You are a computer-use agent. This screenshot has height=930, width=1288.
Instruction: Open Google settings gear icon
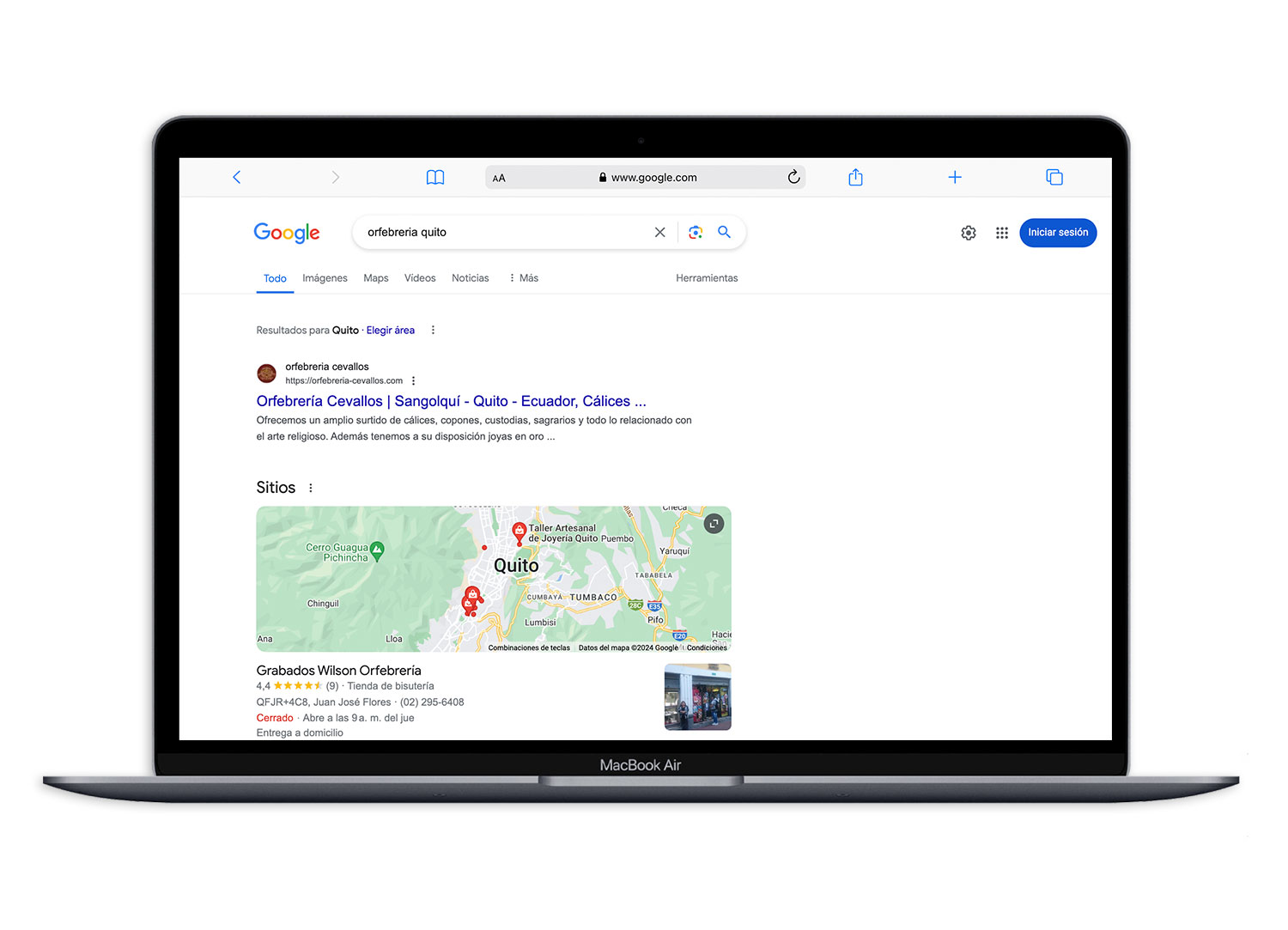coord(969,233)
